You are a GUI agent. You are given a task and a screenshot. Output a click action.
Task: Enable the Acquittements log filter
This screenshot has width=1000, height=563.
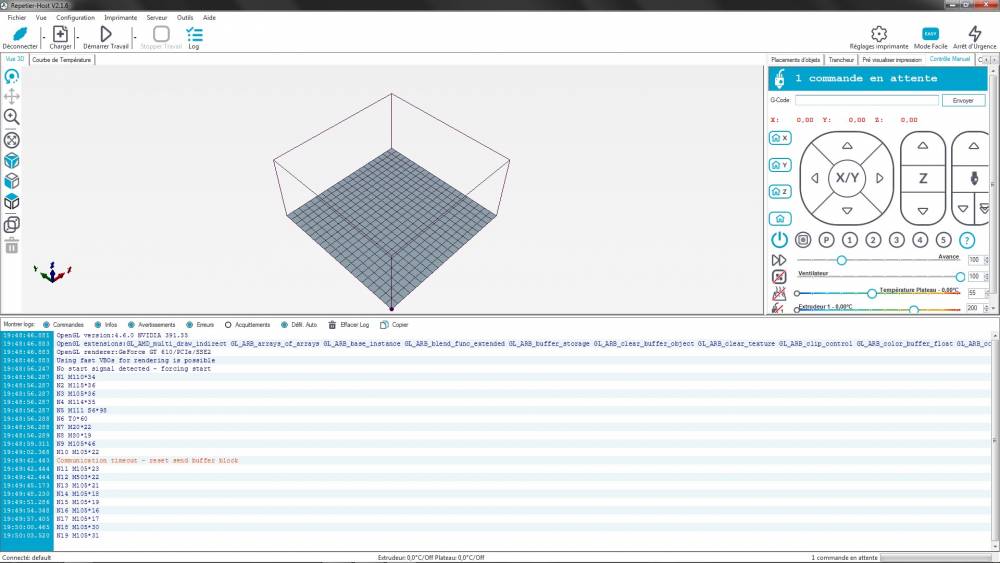tap(247, 325)
